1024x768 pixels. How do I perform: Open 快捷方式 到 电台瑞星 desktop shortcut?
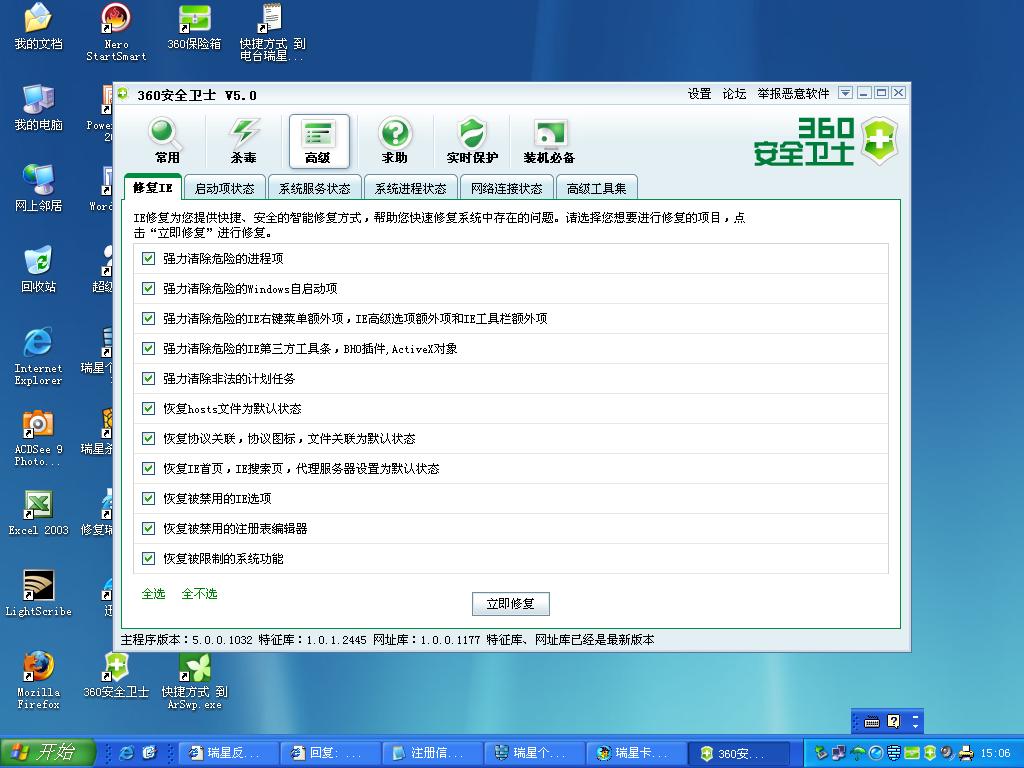(272, 31)
